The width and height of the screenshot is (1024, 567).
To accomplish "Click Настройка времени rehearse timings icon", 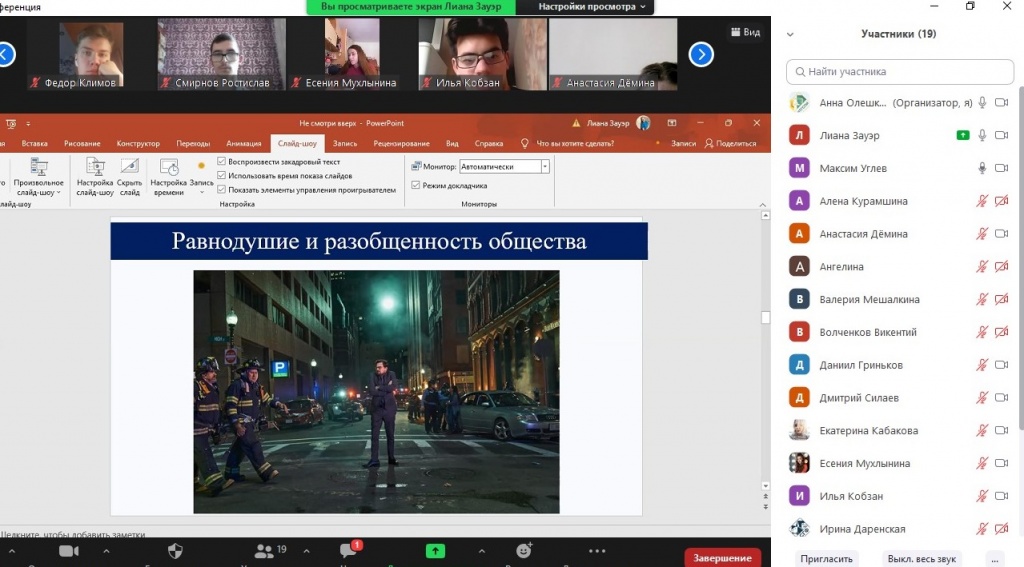I will tap(168, 172).
